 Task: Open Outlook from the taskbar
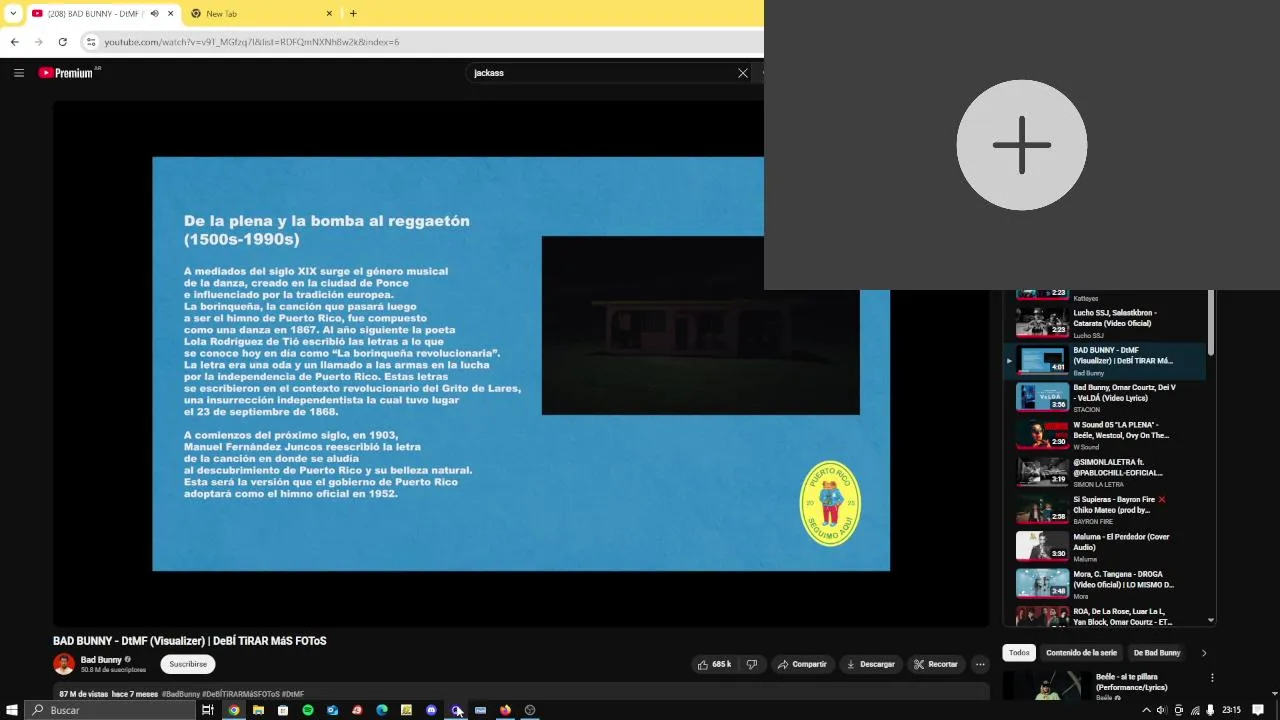coord(332,710)
